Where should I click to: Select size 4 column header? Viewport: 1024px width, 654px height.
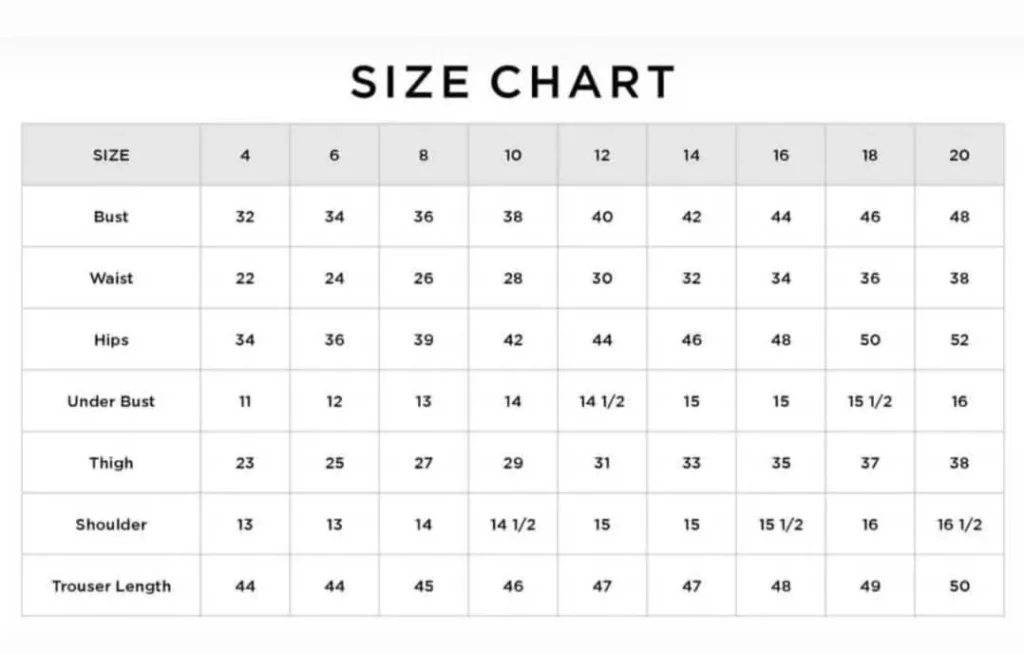pyautogui.click(x=245, y=155)
